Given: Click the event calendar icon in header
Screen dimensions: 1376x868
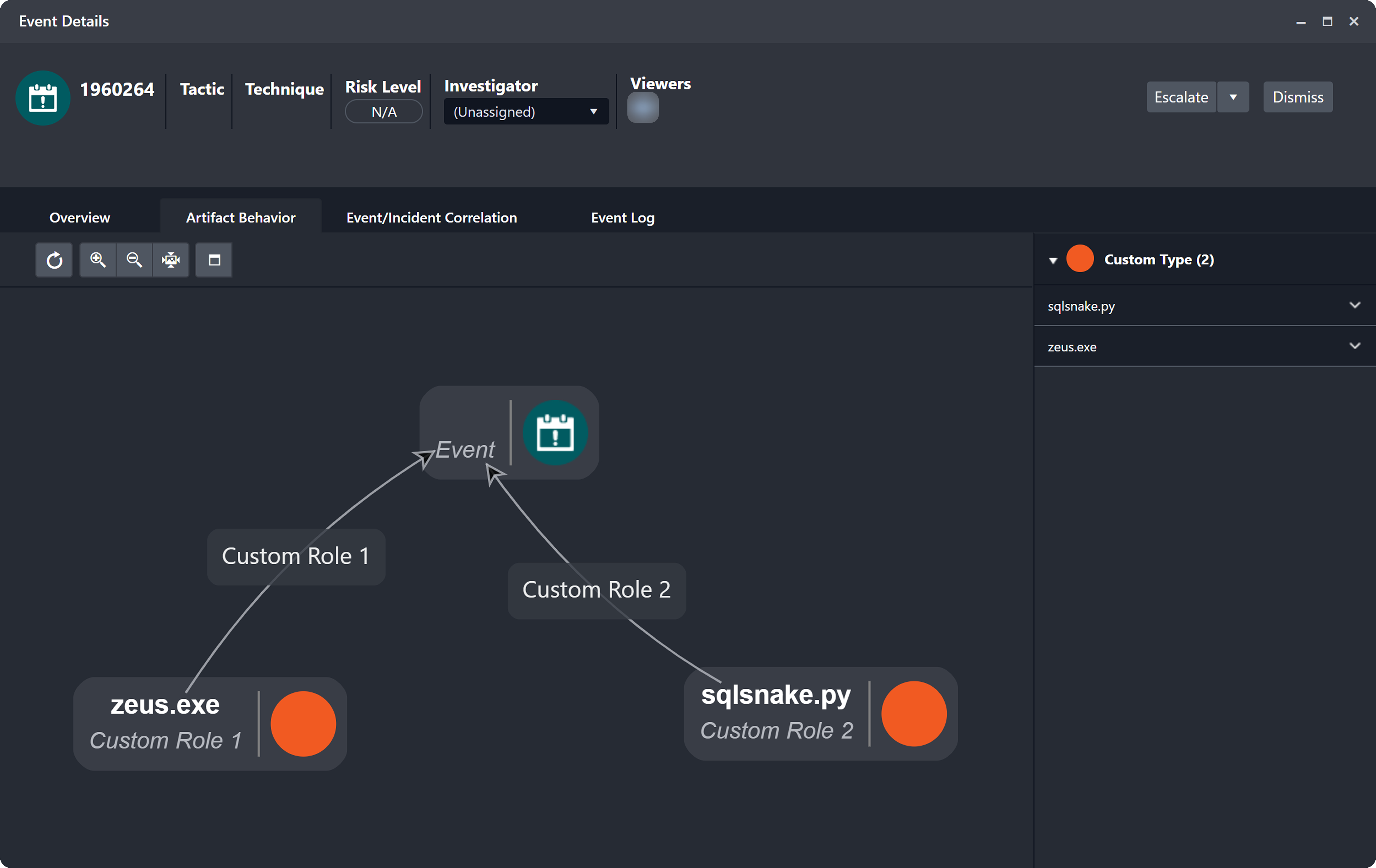Looking at the screenshot, I should tap(43, 98).
